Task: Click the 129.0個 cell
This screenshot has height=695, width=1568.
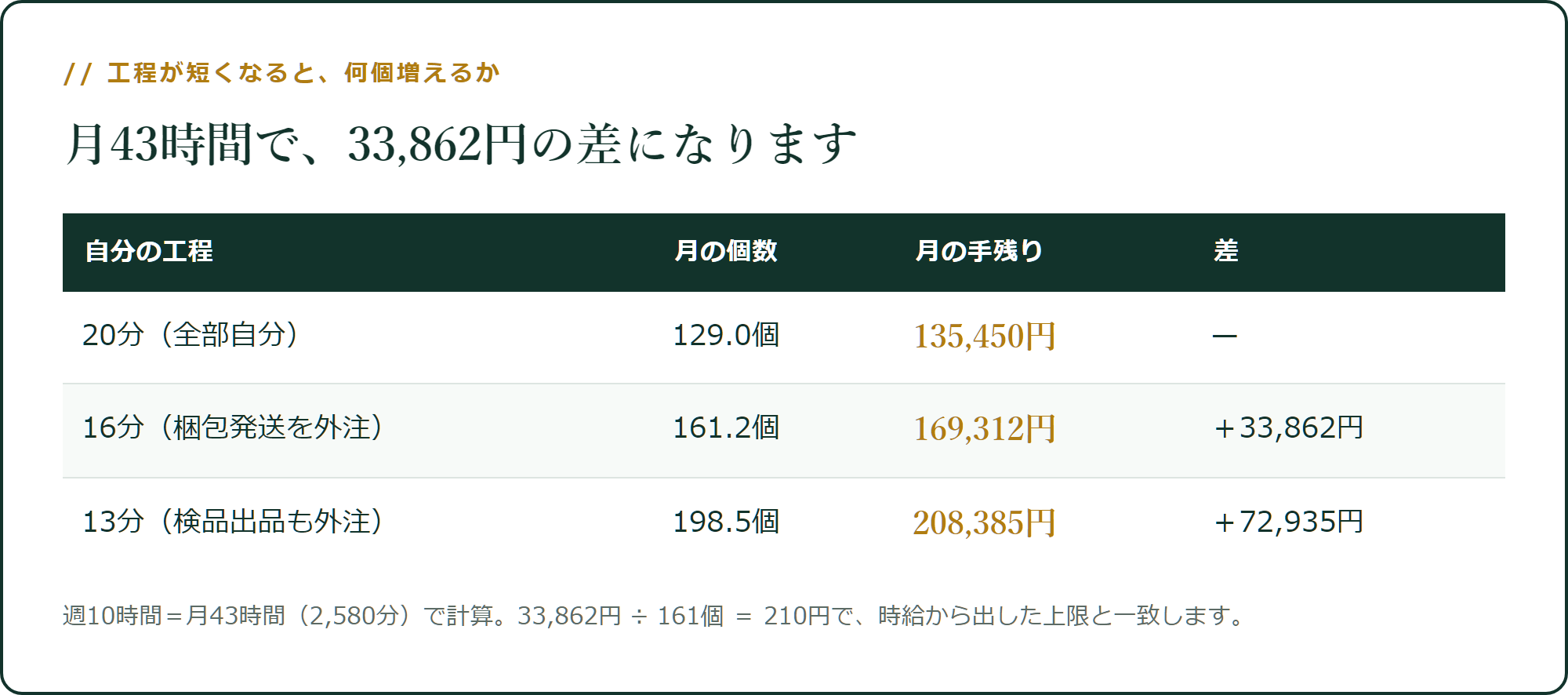Action: point(726,335)
